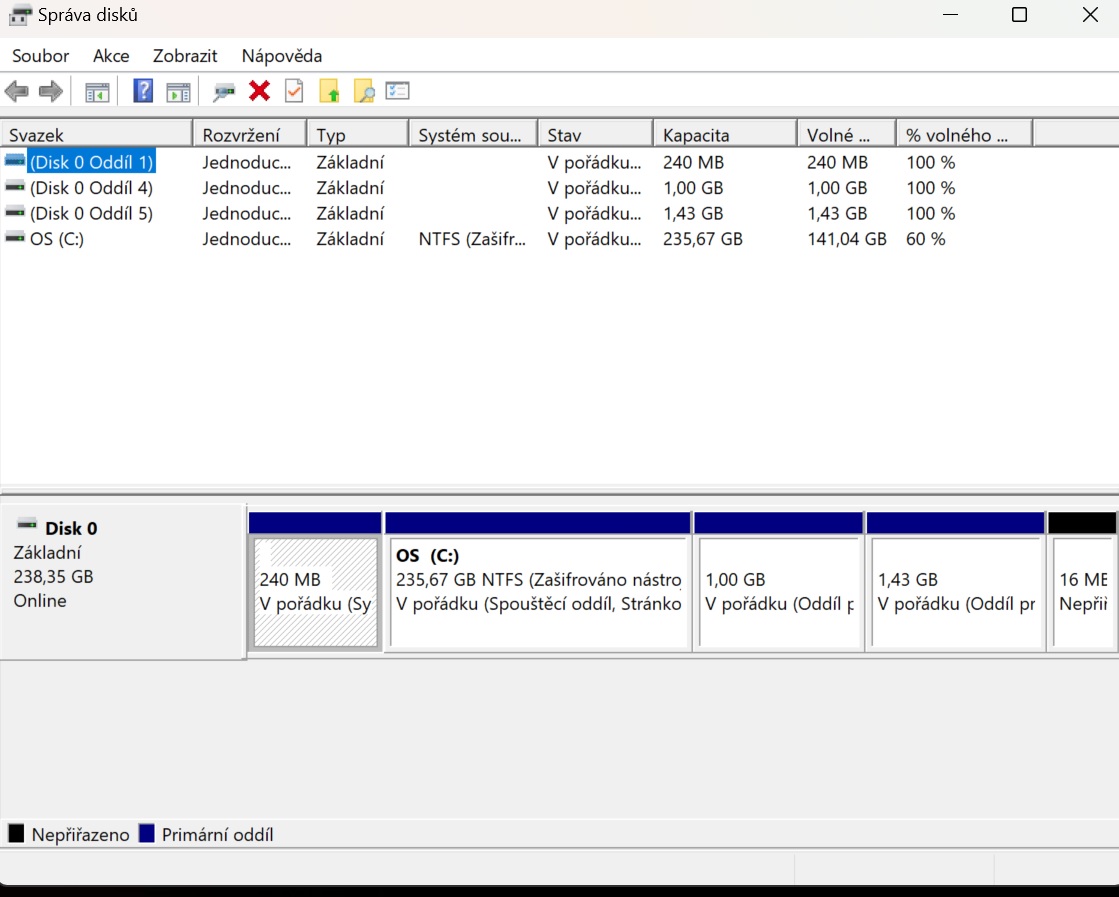
Task: Click the disk connect icon in toolbar
Action: point(224,92)
